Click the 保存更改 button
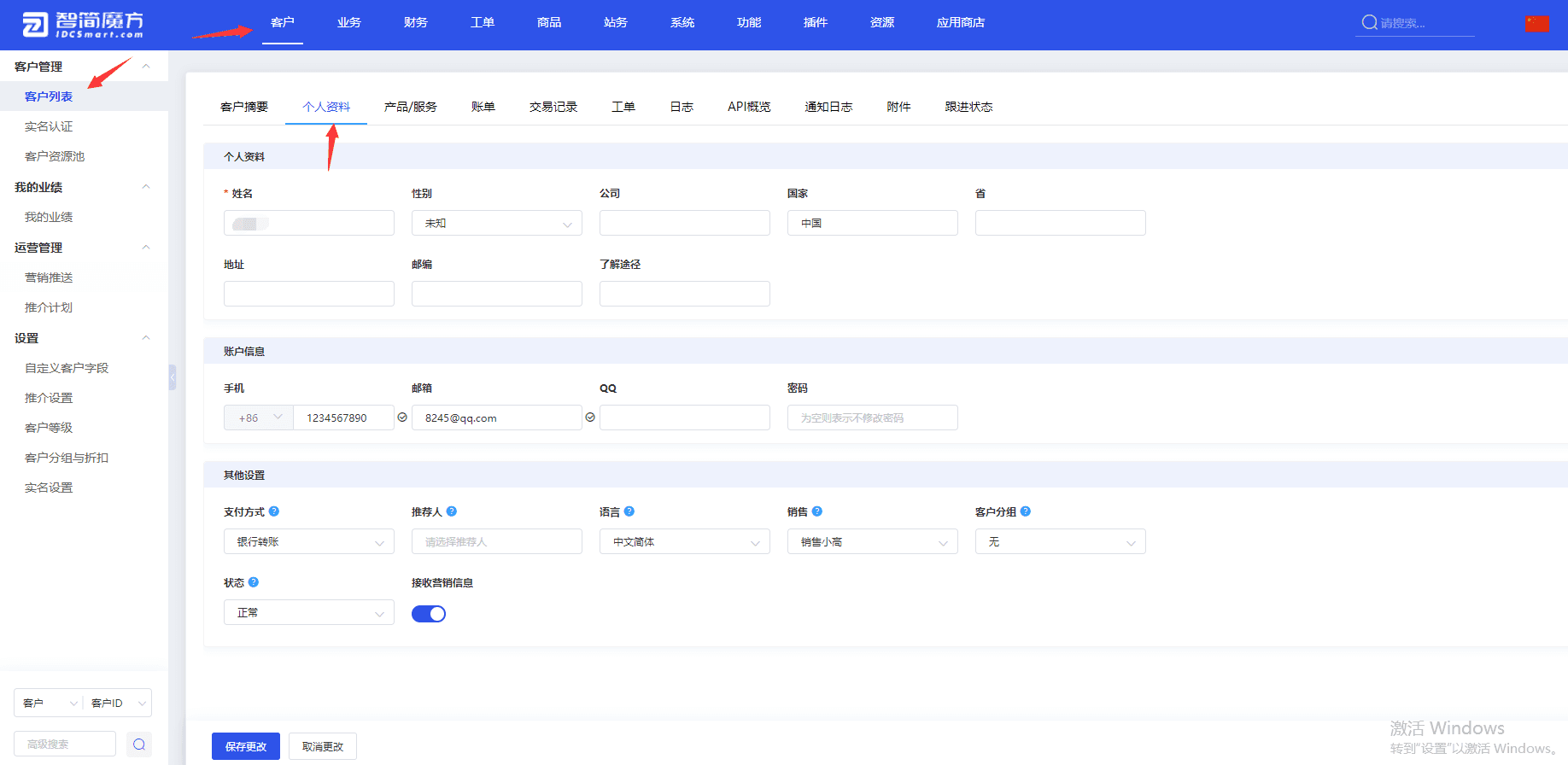This screenshot has height=765, width=1568. (246, 746)
